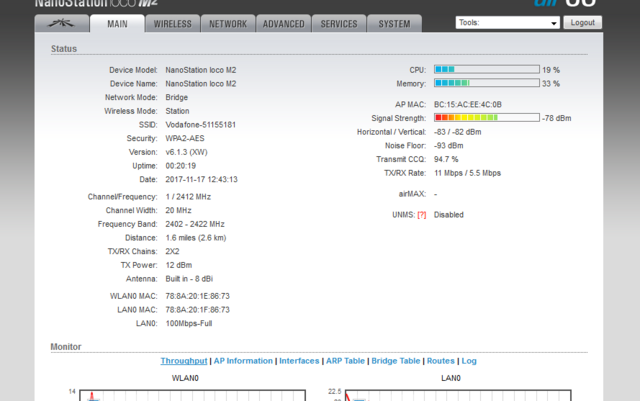Image resolution: width=640 pixels, height=401 pixels.
Task: Click the antenna value Built in - 8 dBi
Action: click(189, 279)
